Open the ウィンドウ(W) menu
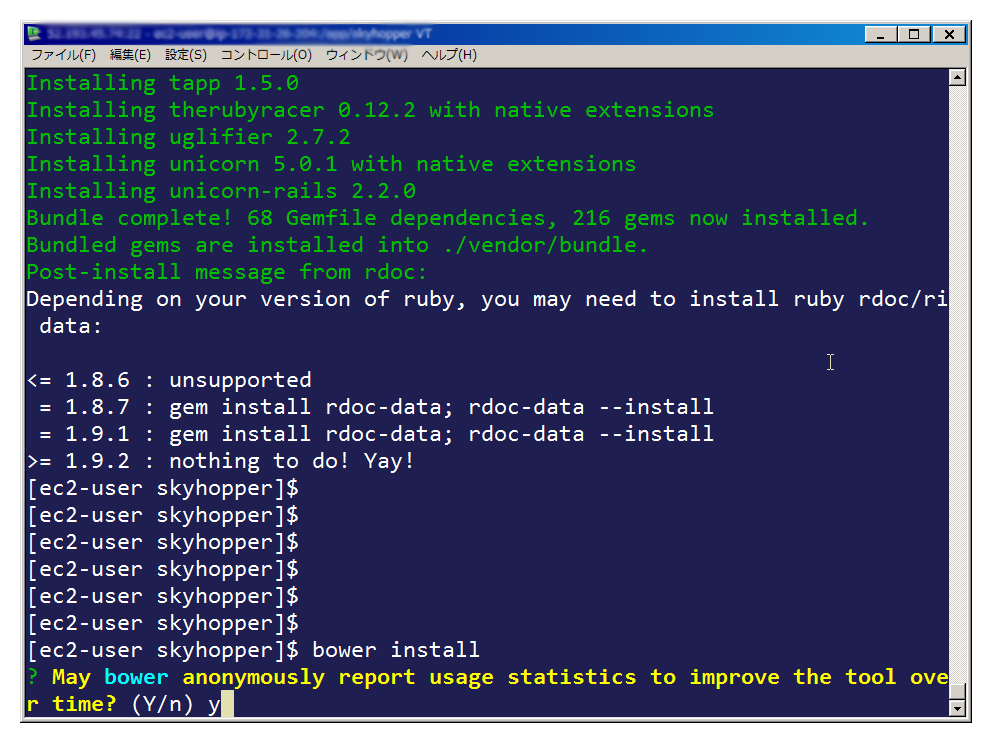 (367, 55)
